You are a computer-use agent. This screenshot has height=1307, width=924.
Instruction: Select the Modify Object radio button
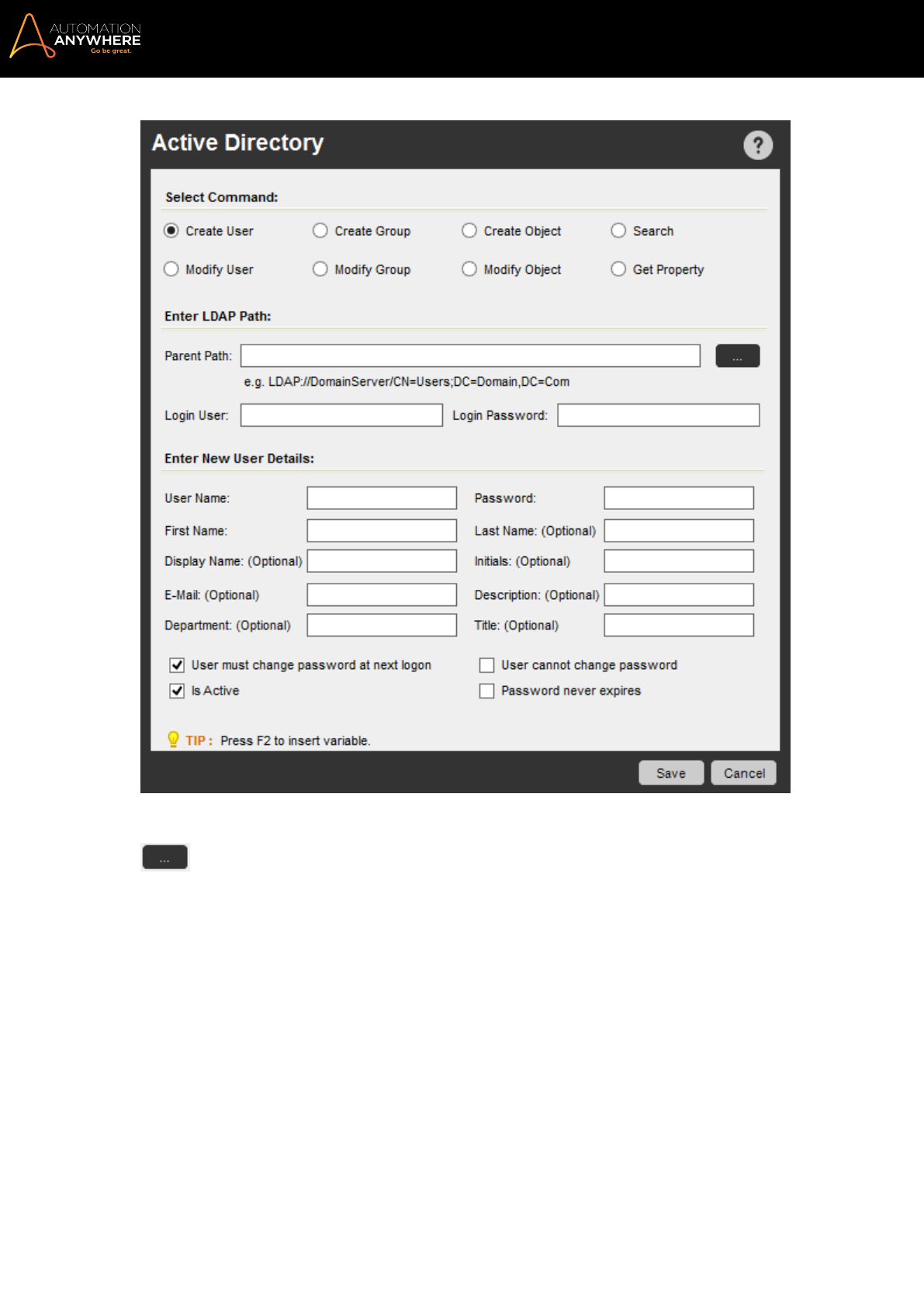coord(469,269)
